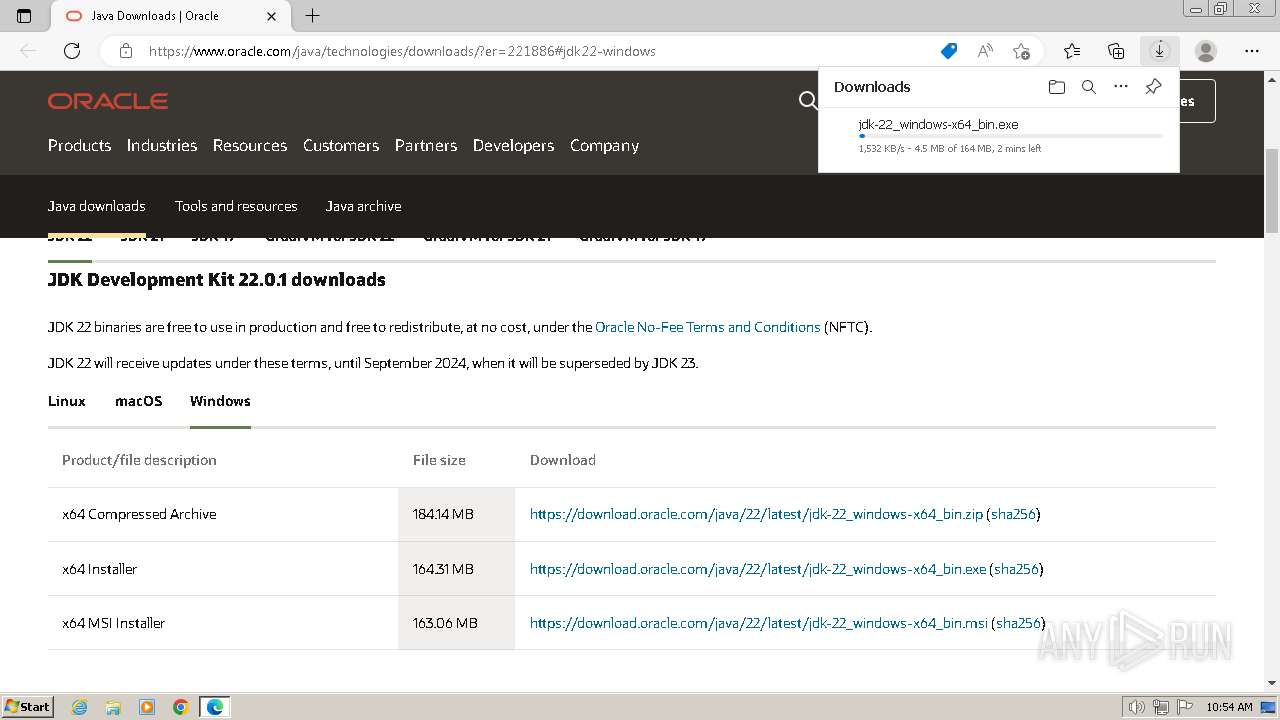Switch to the macOS tab

point(138,401)
